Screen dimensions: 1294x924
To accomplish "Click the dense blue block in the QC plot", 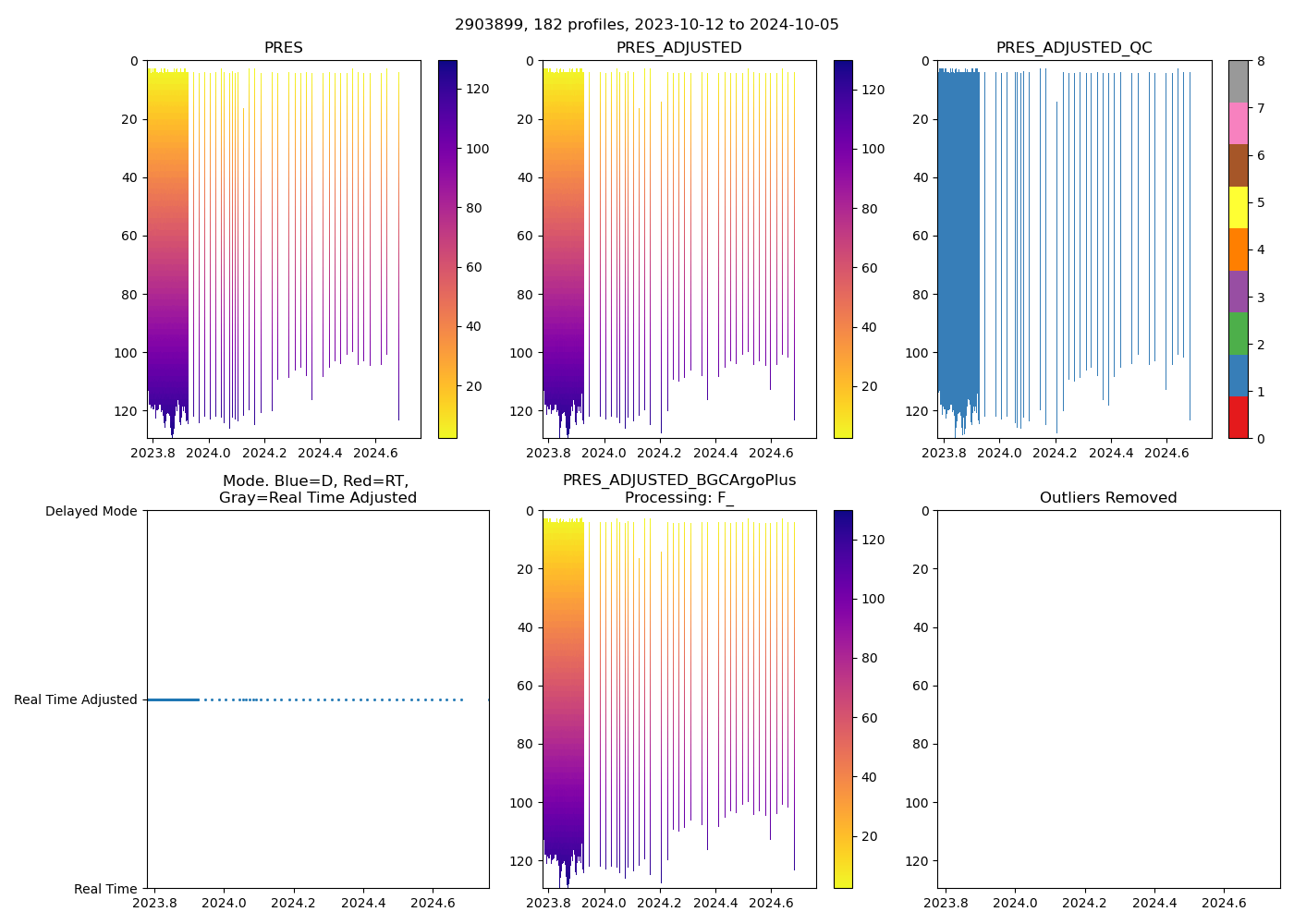I will point(958,231).
